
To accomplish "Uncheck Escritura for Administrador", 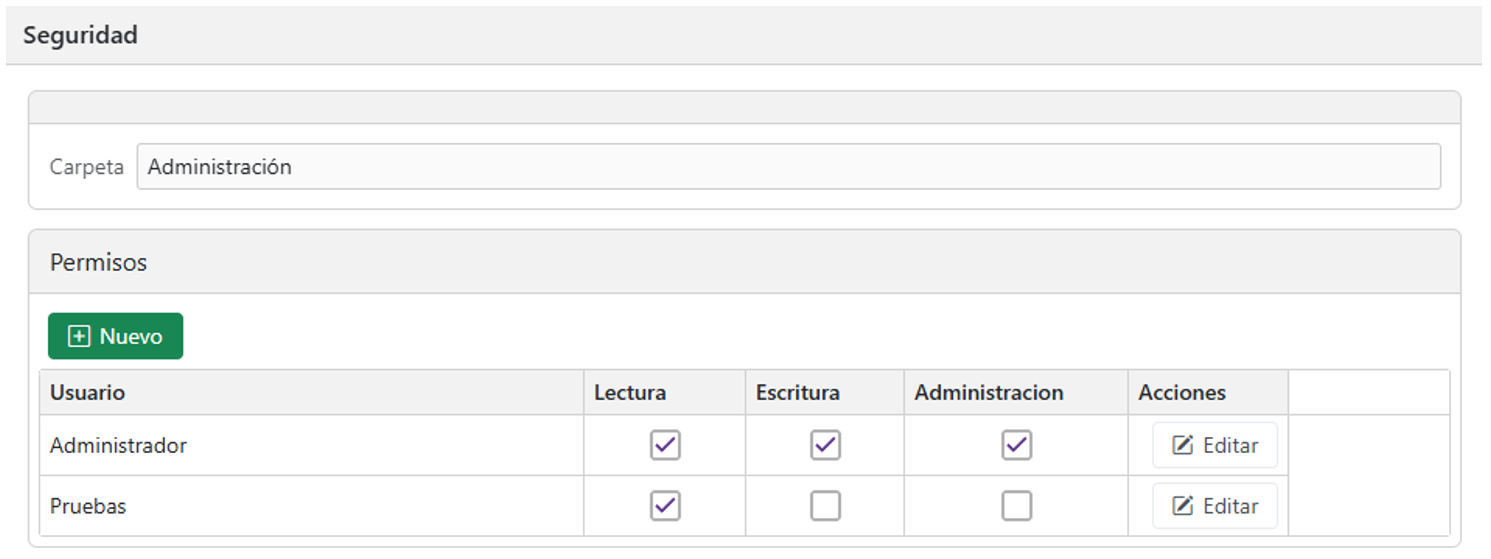I will [x=825, y=445].
